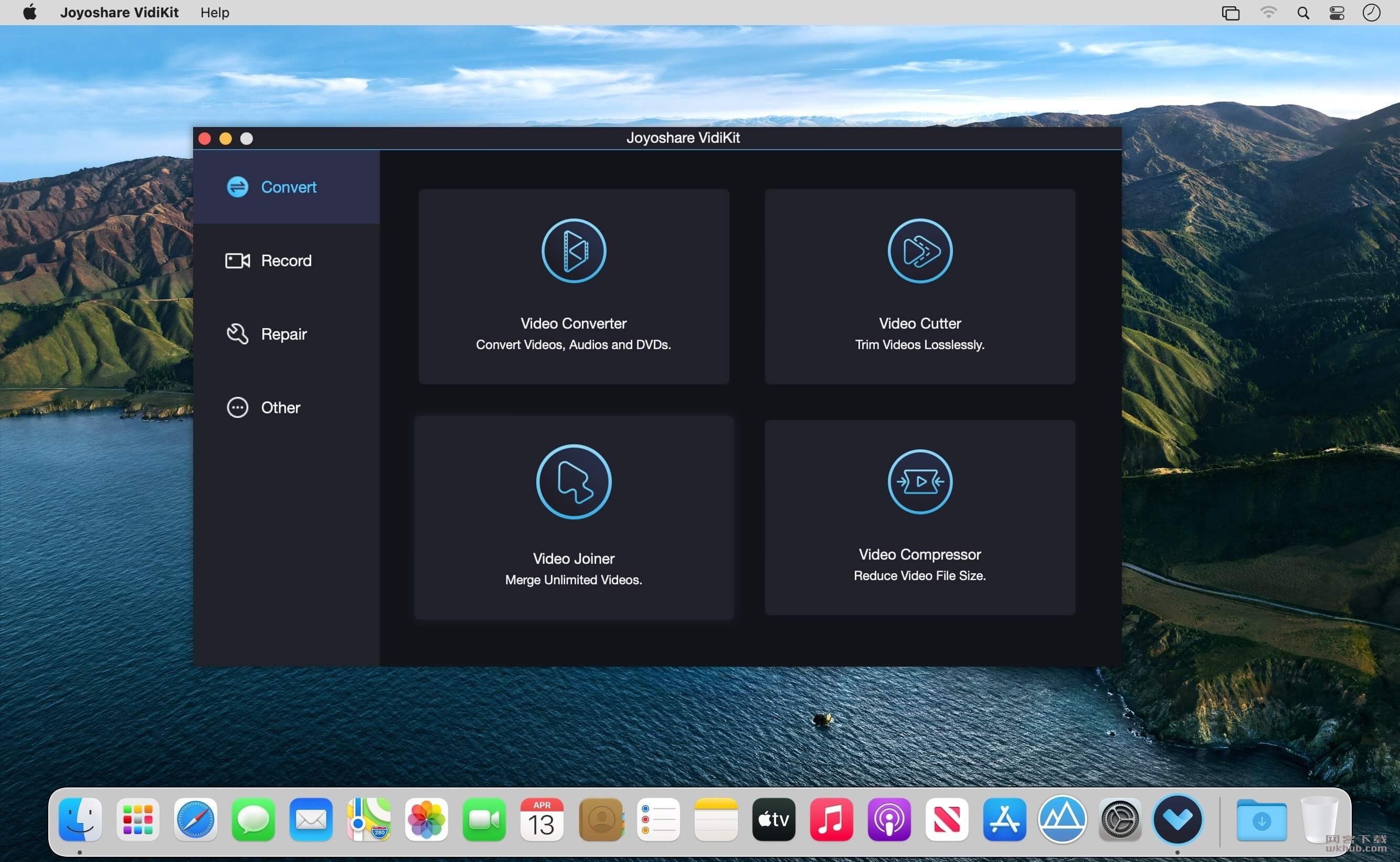Open the Downloads folder in Dock
Screen dimensions: 1400x862
(1261, 820)
